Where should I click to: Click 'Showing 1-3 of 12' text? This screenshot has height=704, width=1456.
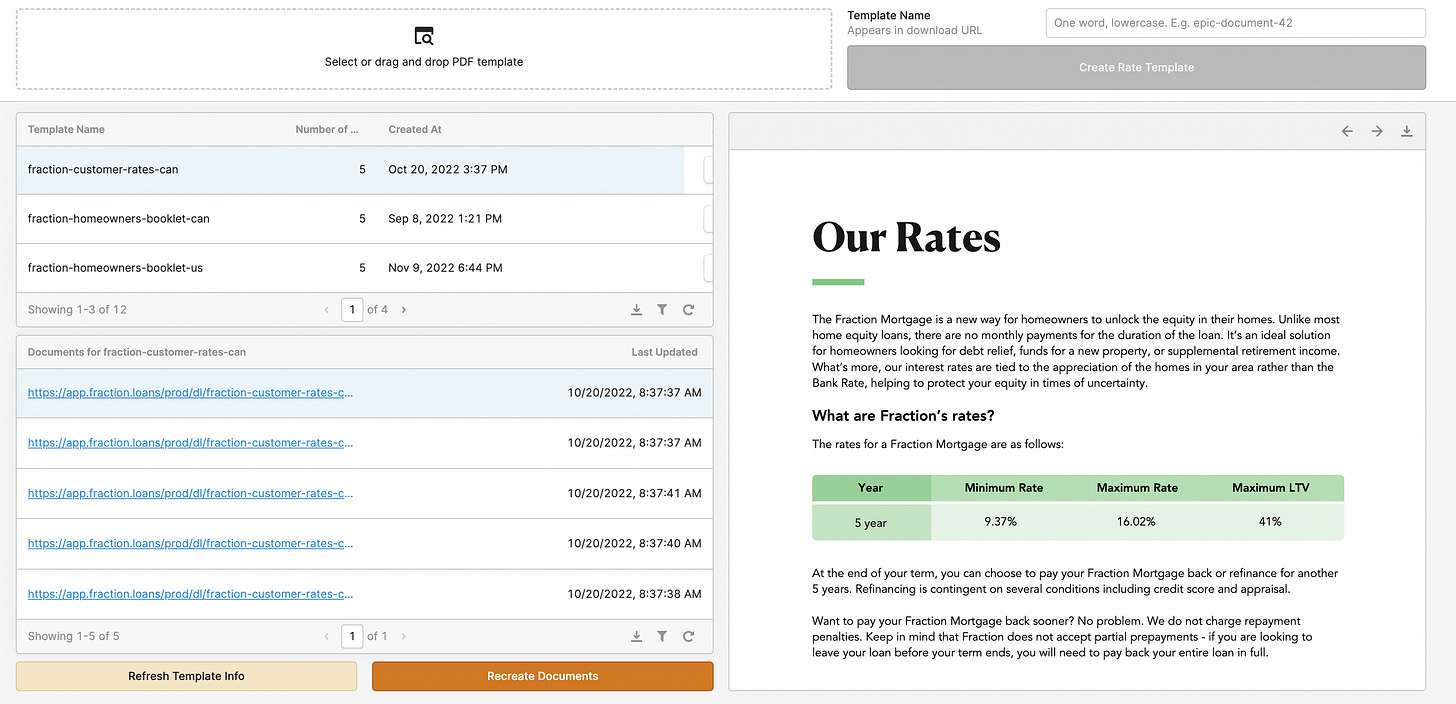[77, 310]
